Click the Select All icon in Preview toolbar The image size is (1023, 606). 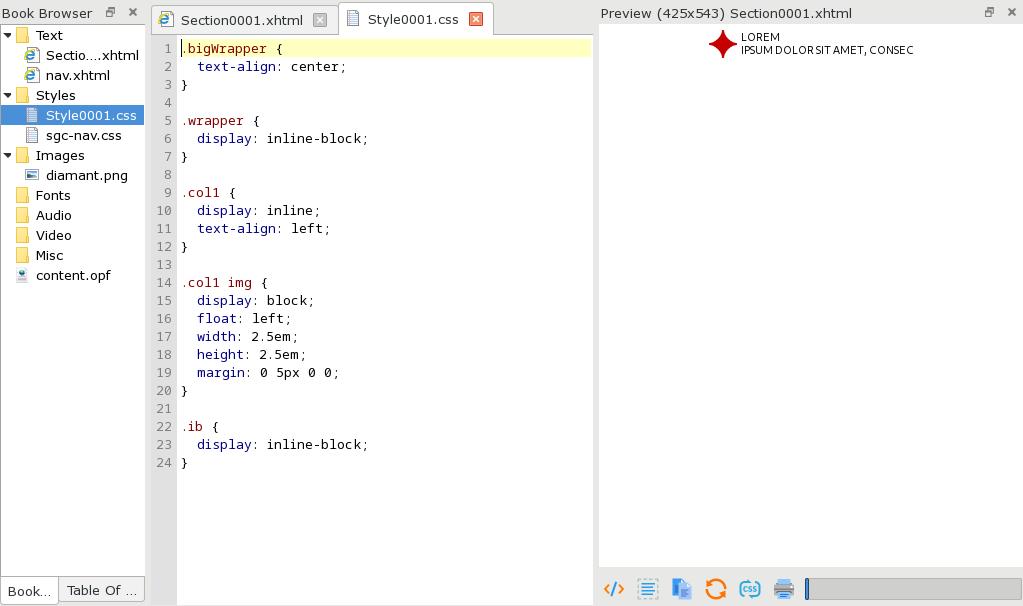pyautogui.click(x=647, y=589)
